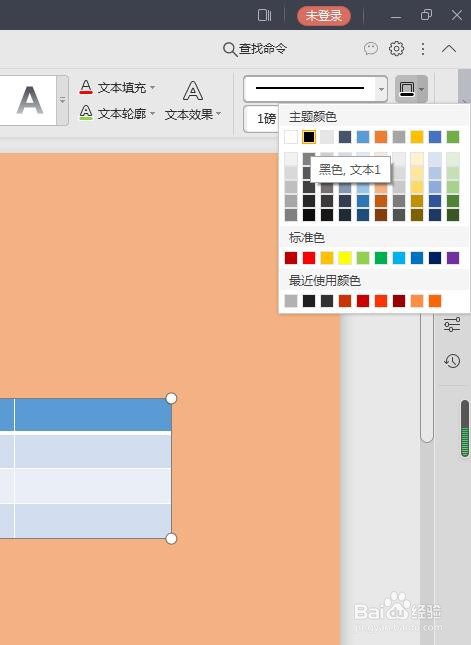This screenshot has height=645, width=471.
Task: Expand the WordArt style gallery arrow
Action: tap(63, 100)
